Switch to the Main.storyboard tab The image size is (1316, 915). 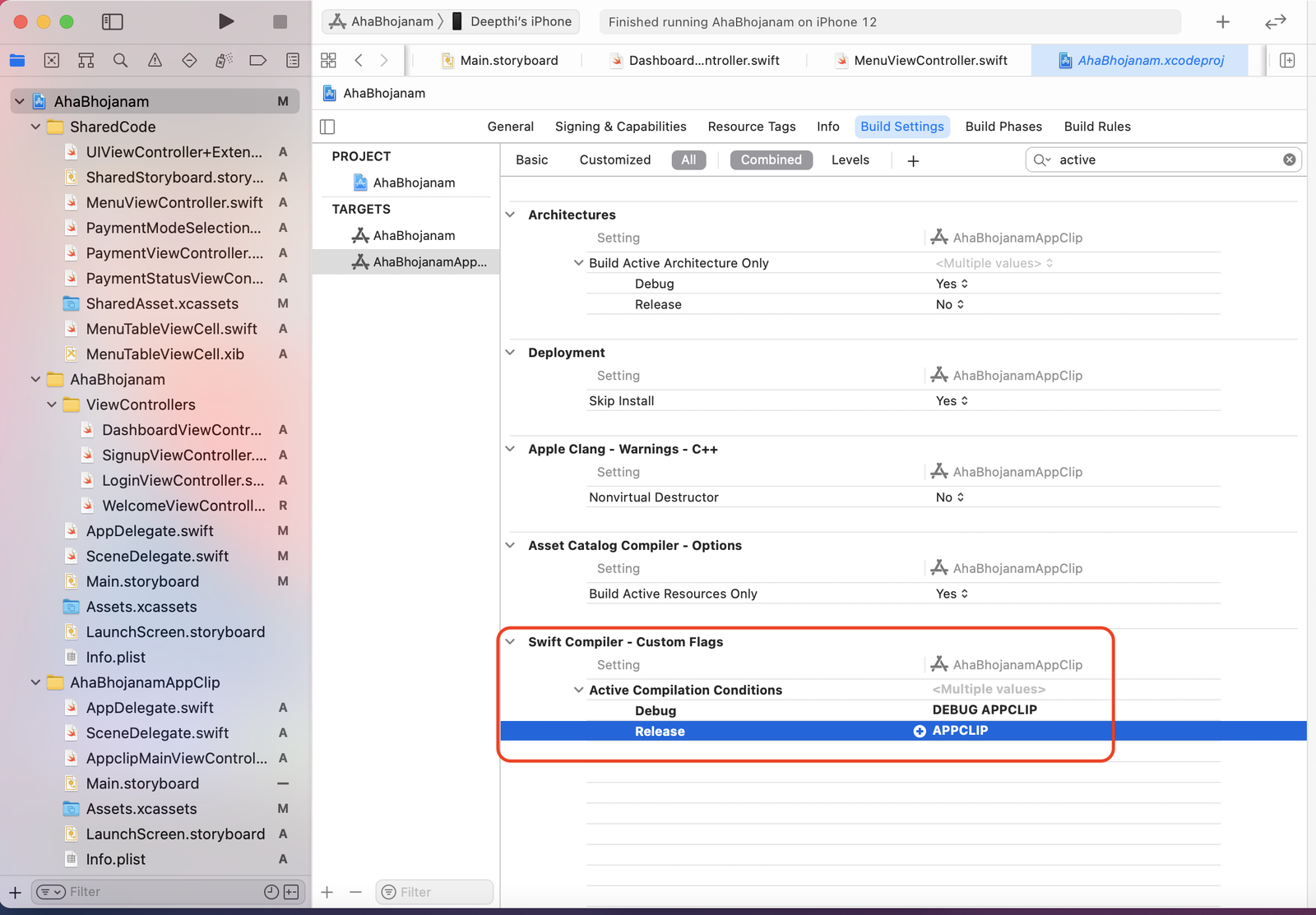pyautogui.click(x=500, y=60)
